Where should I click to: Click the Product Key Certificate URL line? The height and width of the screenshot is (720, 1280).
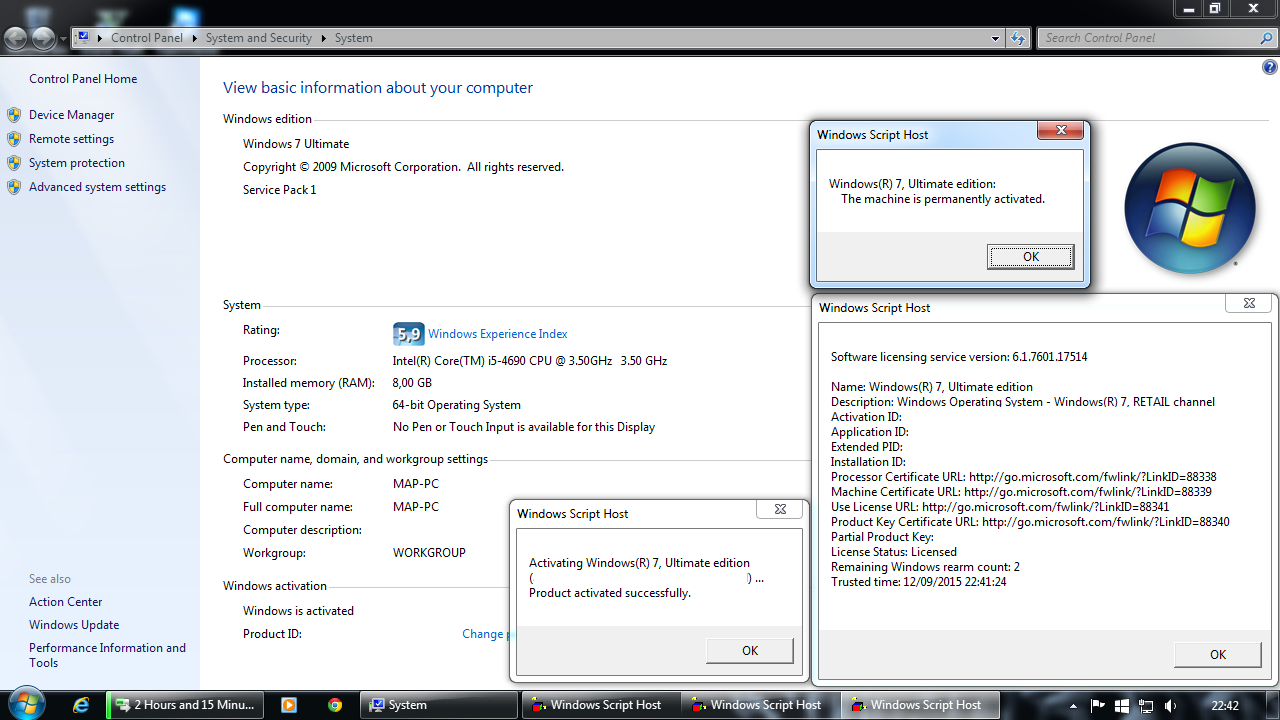tap(1030, 522)
